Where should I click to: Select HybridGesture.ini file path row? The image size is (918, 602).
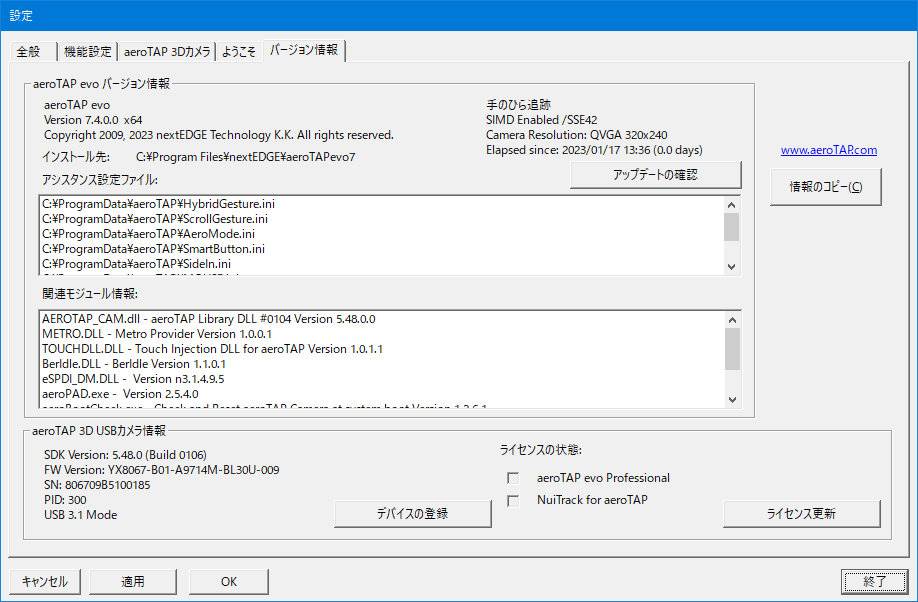point(382,204)
